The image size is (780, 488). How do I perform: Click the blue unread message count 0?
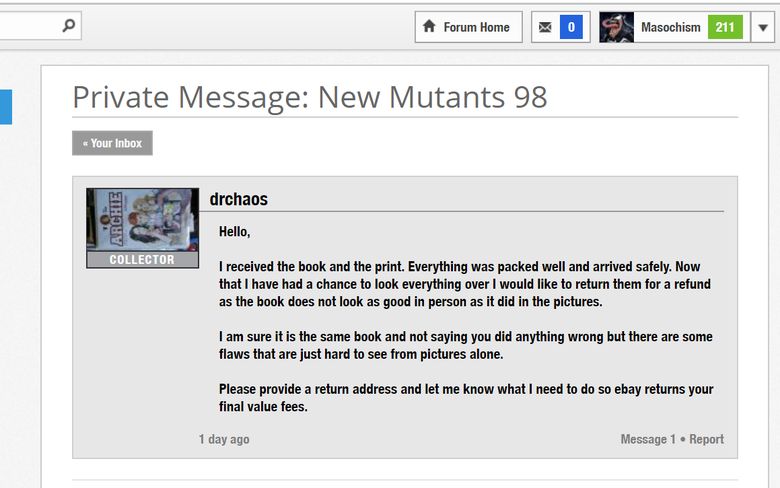pyautogui.click(x=571, y=27)
